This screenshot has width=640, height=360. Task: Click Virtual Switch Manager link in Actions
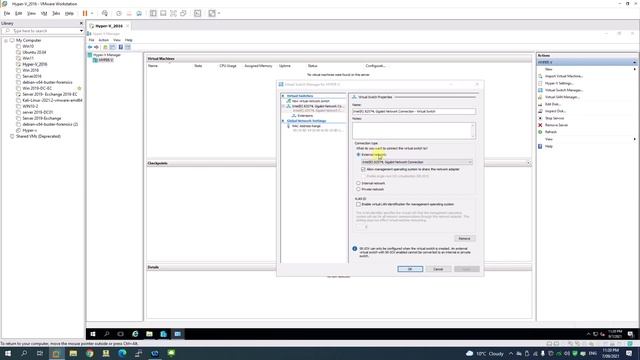point(564,90)
